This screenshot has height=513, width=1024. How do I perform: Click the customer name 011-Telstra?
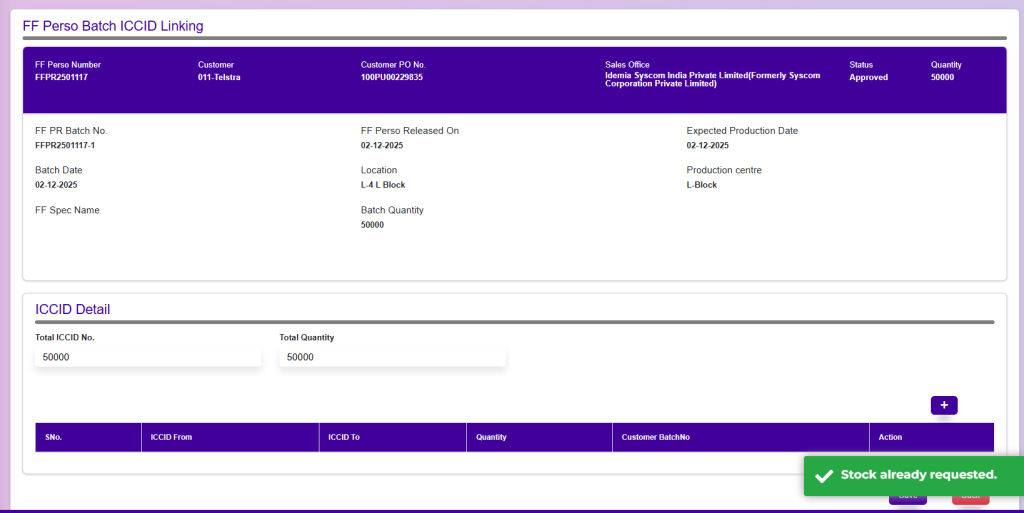click(x=219, y=77)
